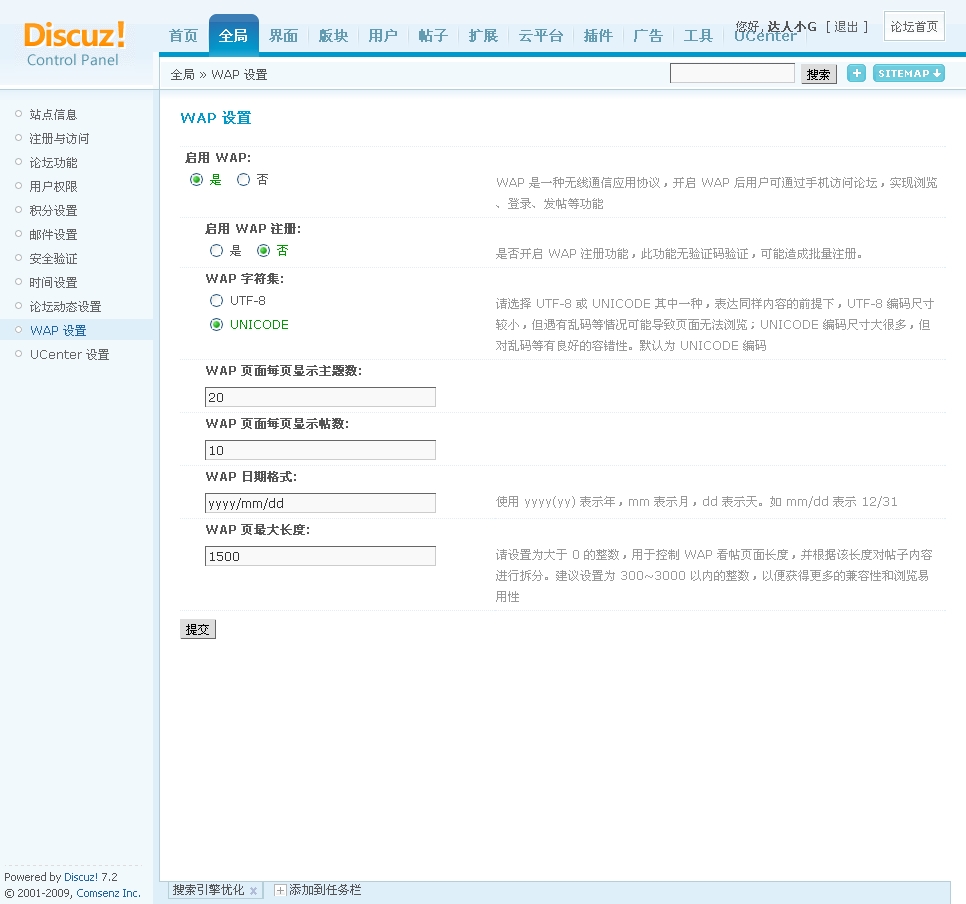This screenshot has width=966, height=904.
Task: Enable WAP registration by selecting 是
Action: 217,251
